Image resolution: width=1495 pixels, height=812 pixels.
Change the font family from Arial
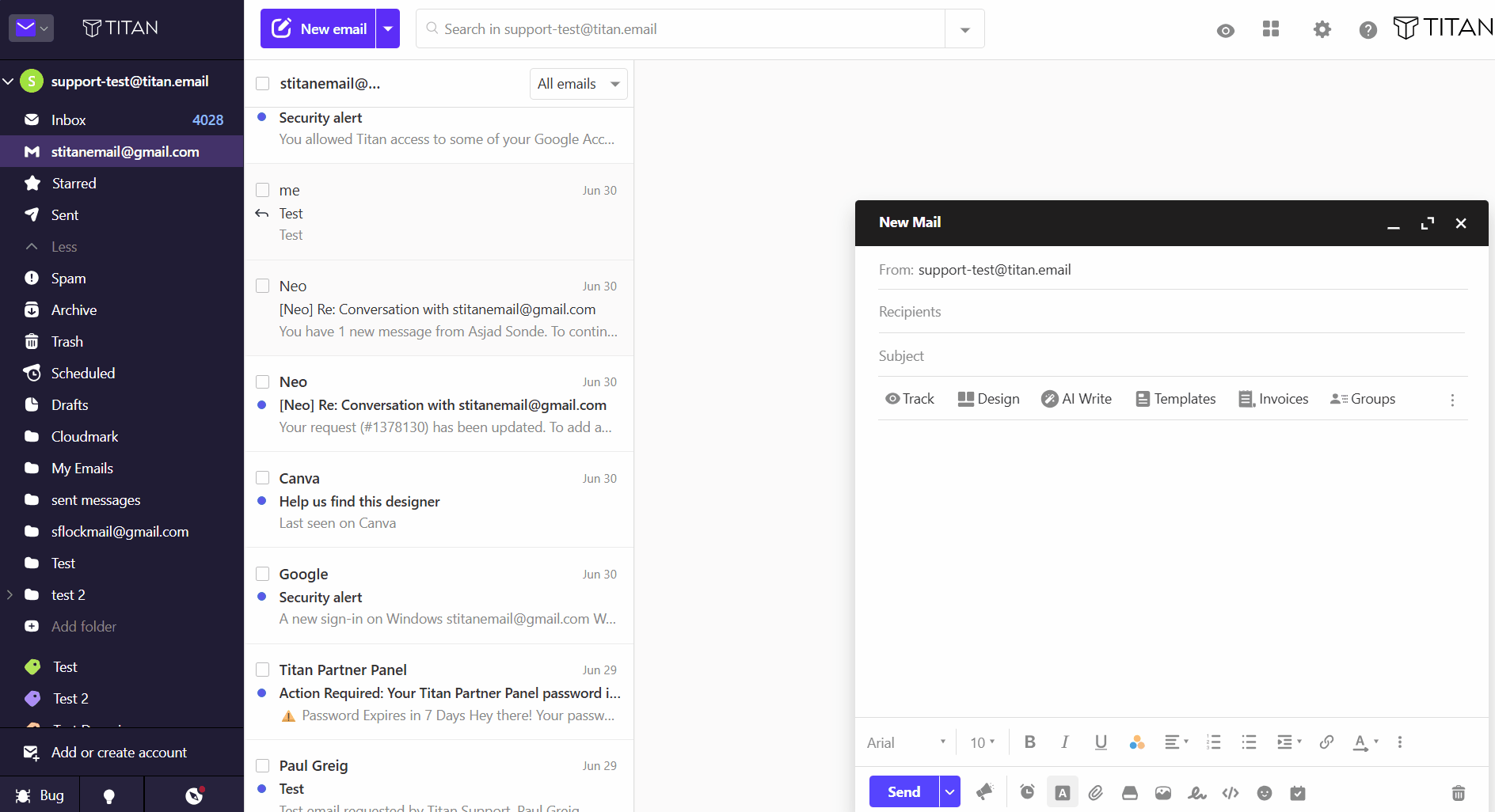pos(907,742)
